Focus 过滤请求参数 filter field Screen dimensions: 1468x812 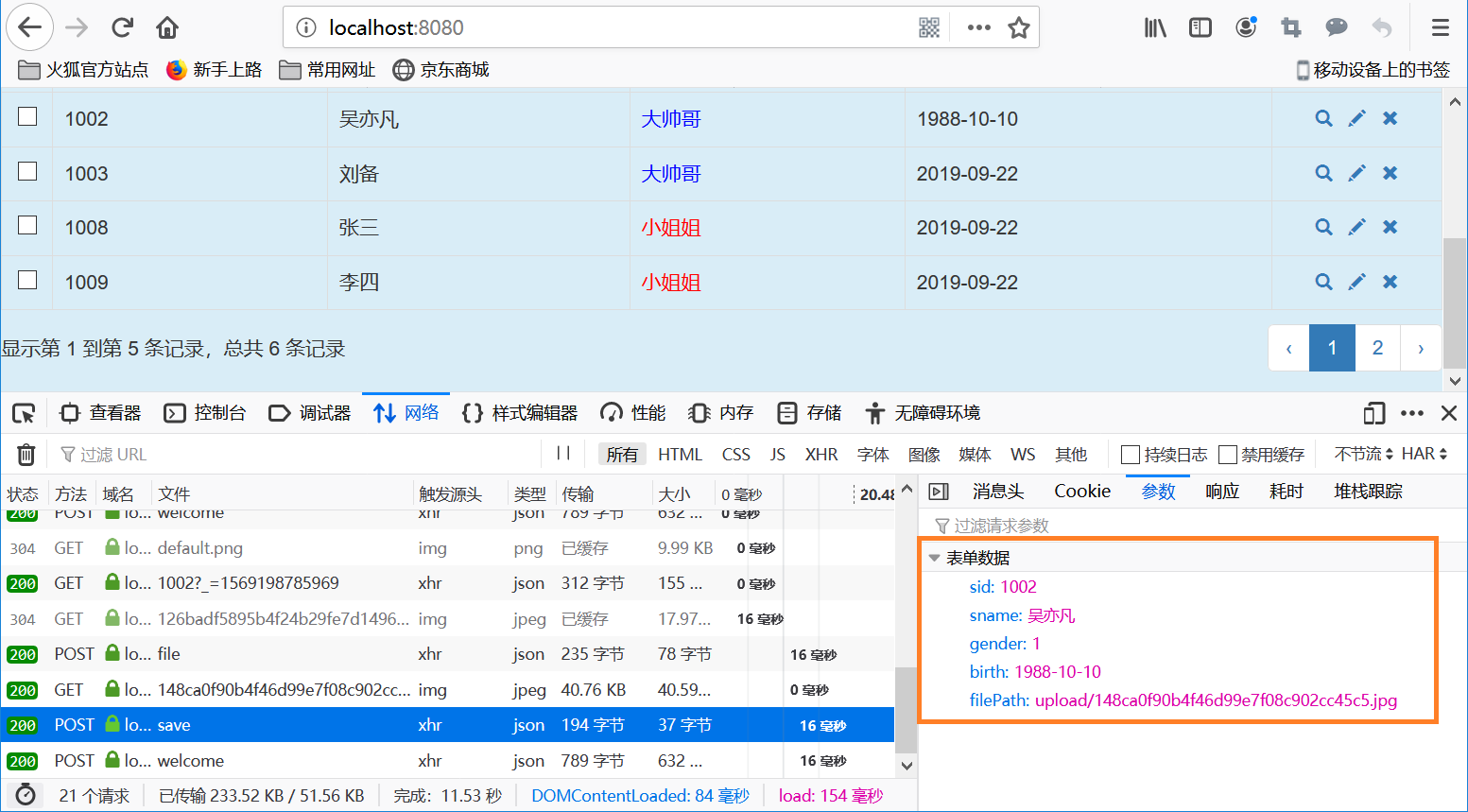pos(1191,526)
